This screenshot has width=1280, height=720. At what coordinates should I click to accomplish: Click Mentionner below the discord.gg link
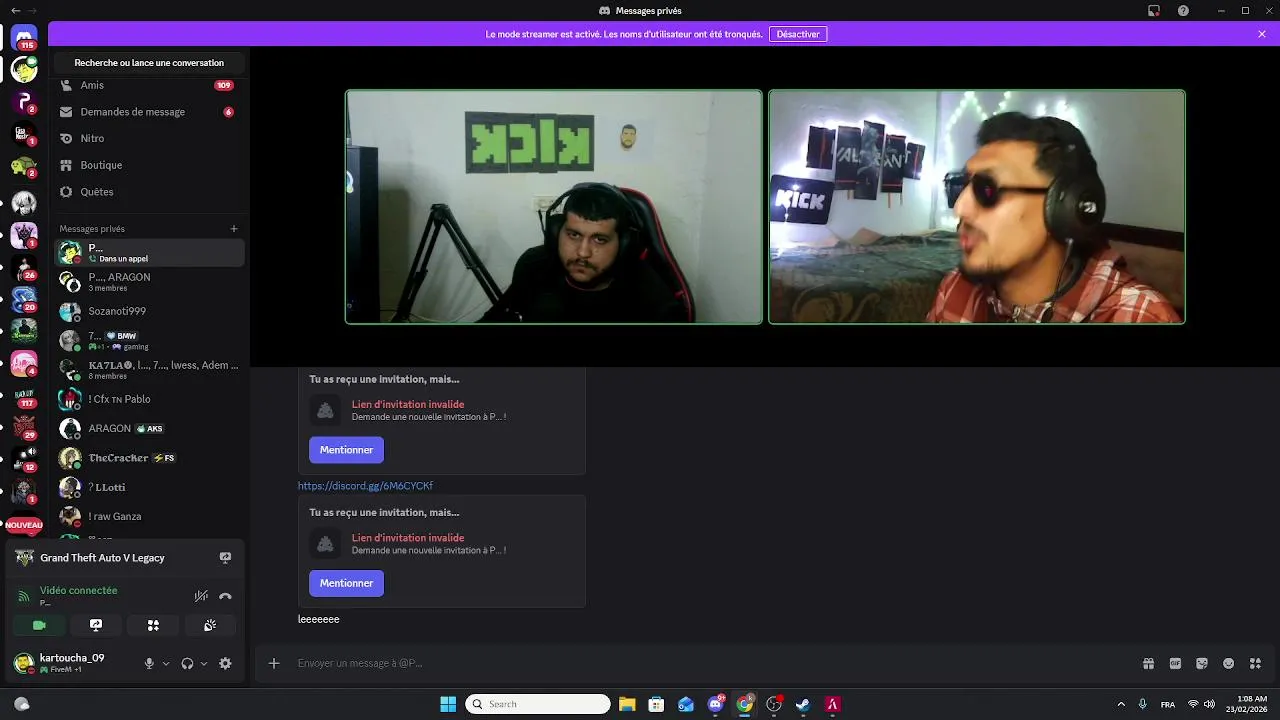pyautogui.click(x=346, y=583)
